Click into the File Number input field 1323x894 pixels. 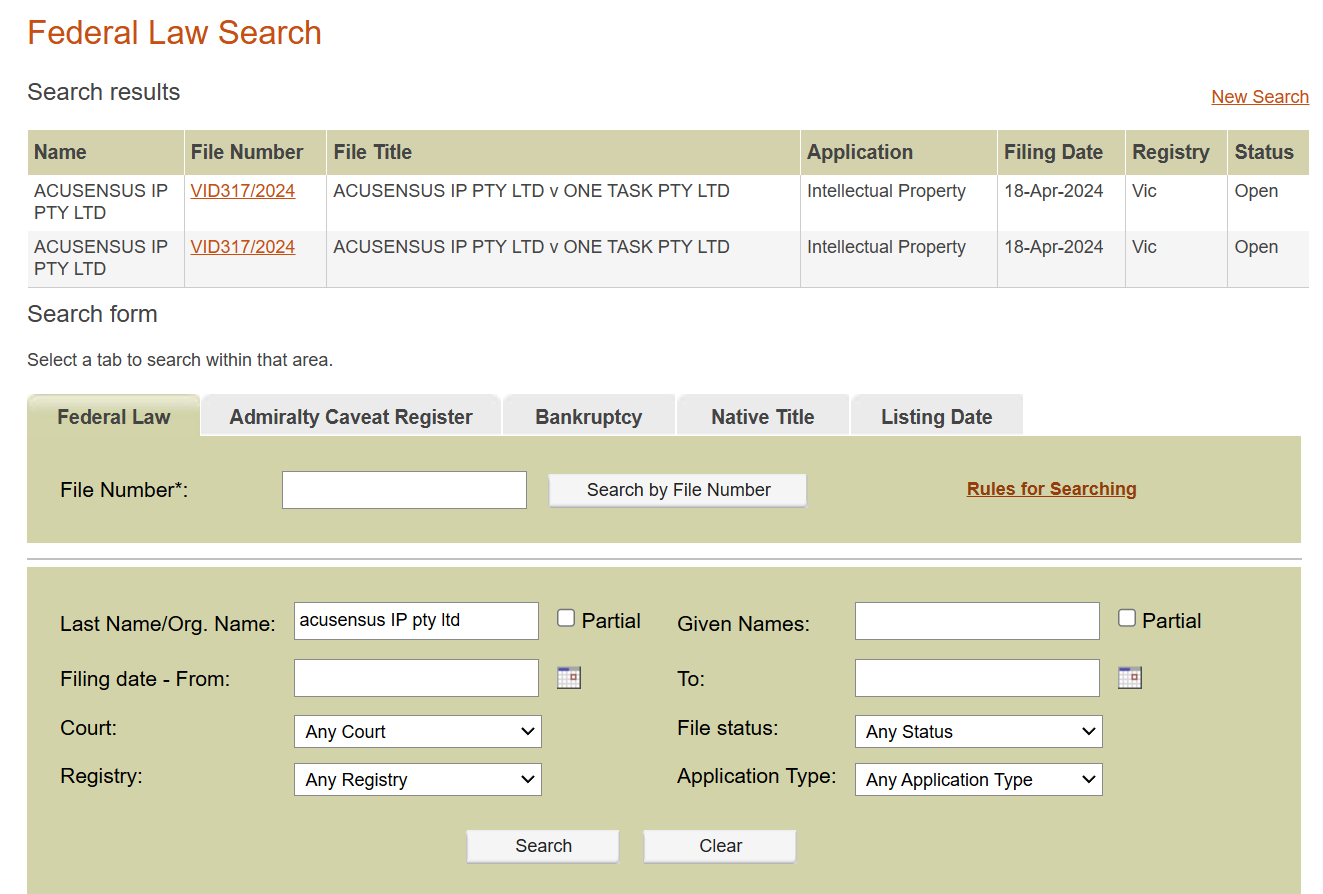[404, 490]
